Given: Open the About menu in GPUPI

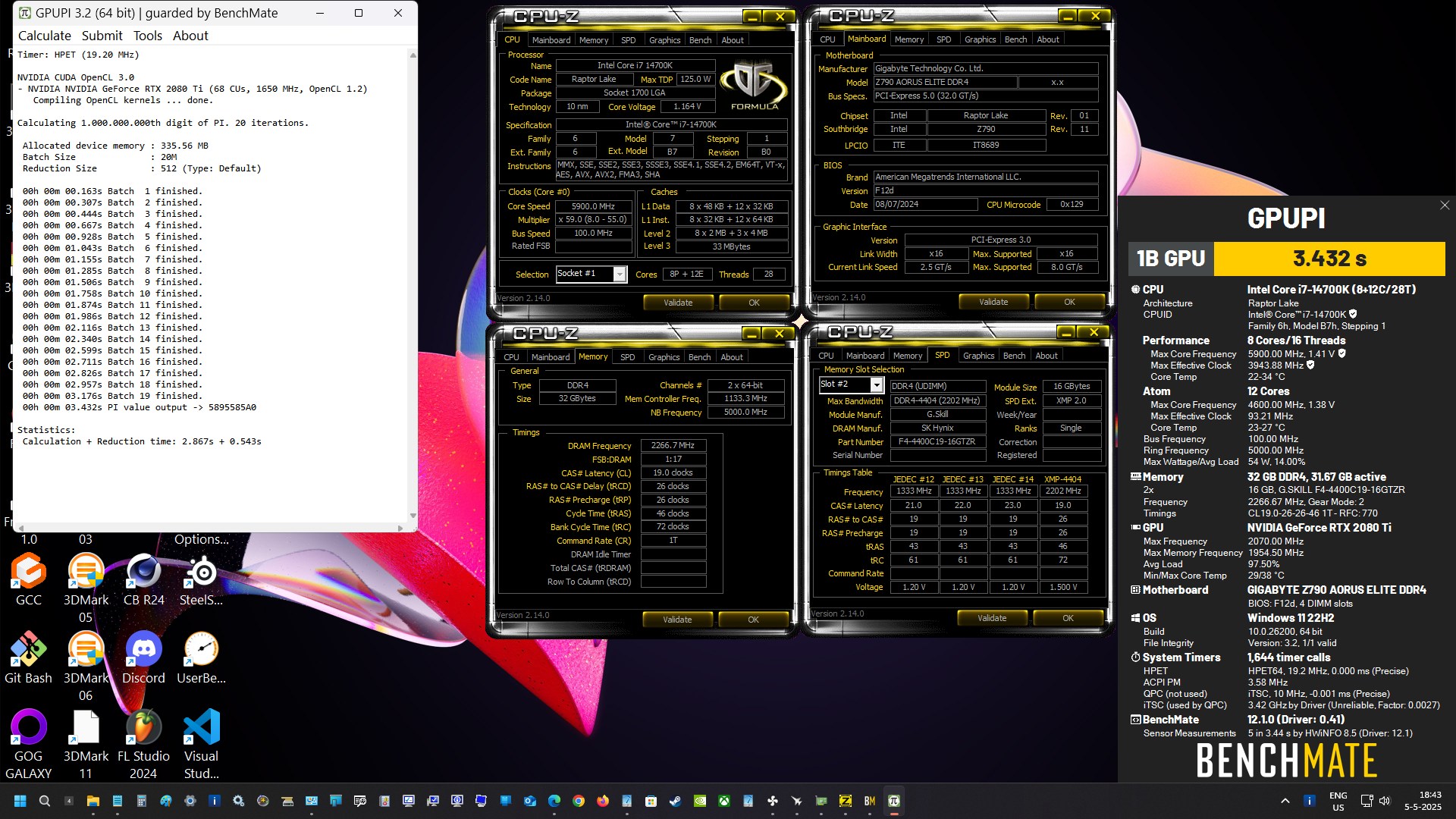Looking at the screenshot, I should [x=190, y=36].
